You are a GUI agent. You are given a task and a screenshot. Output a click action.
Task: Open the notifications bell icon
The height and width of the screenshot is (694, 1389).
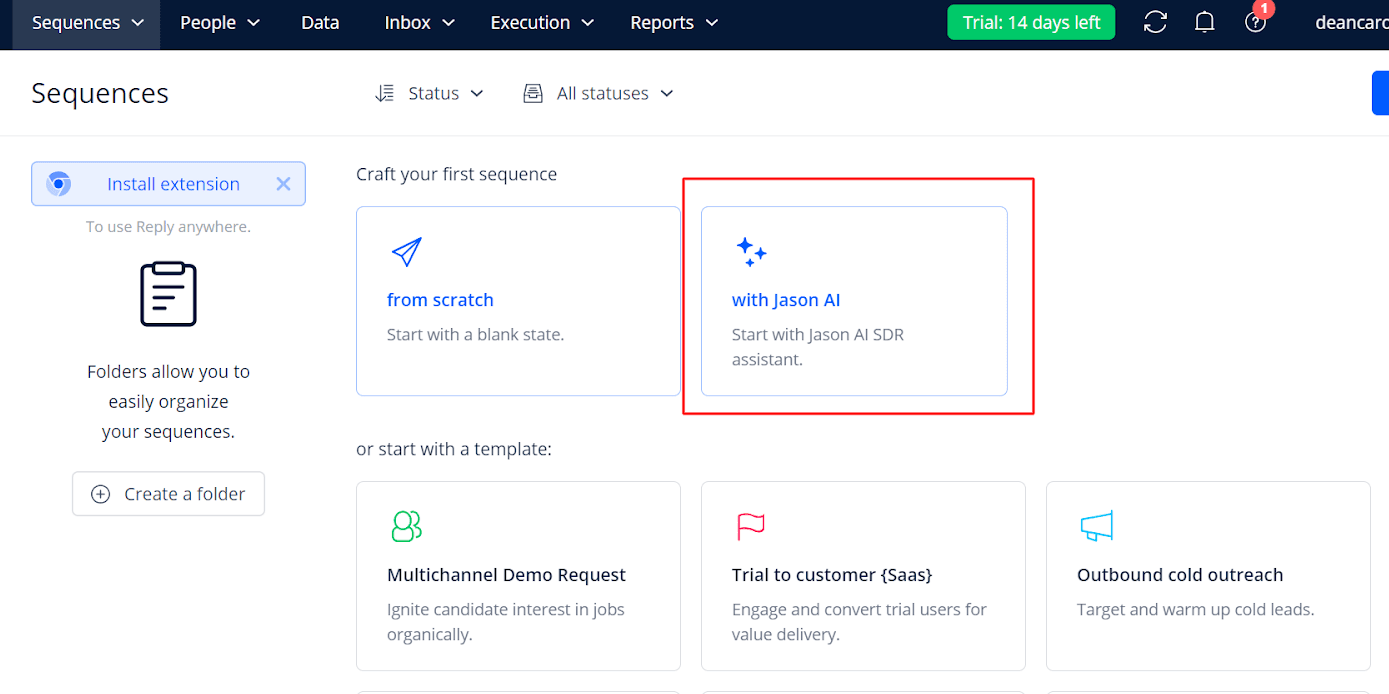1204,22
